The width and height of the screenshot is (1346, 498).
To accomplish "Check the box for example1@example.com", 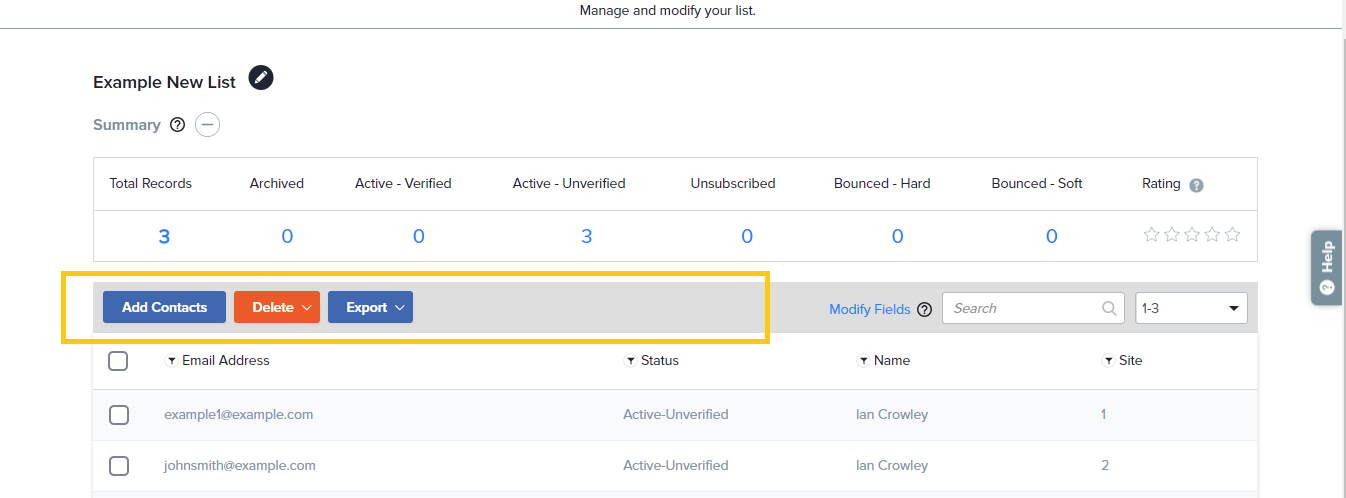I will [118, 414].
